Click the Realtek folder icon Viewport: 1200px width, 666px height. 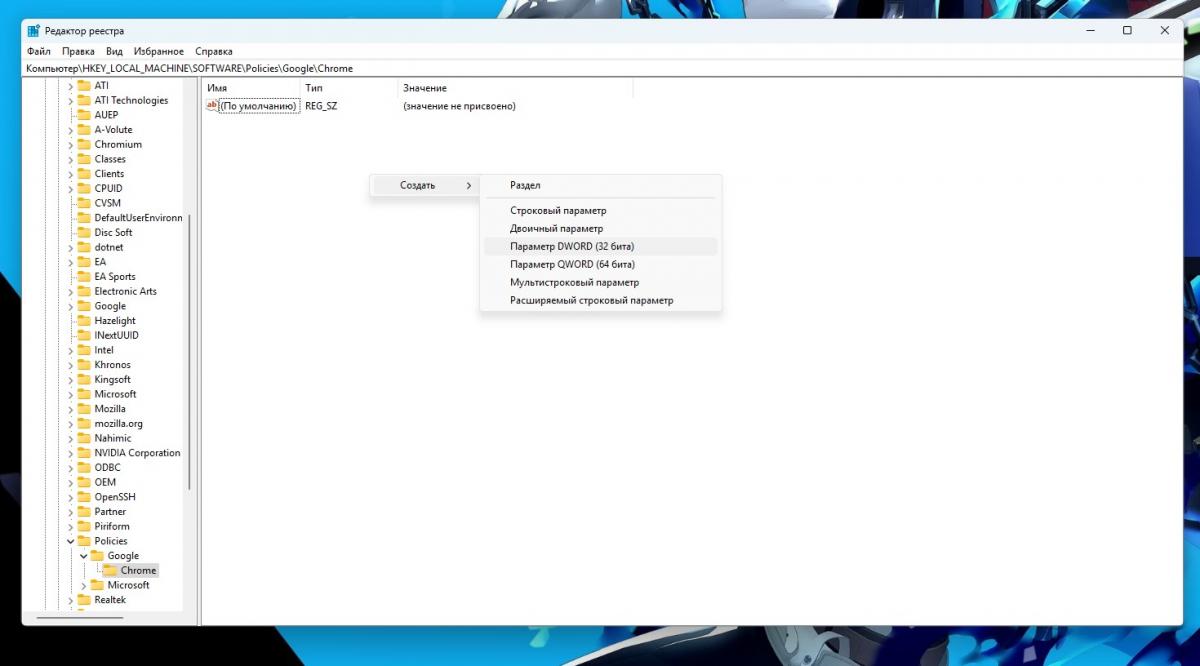click(84, 600)
